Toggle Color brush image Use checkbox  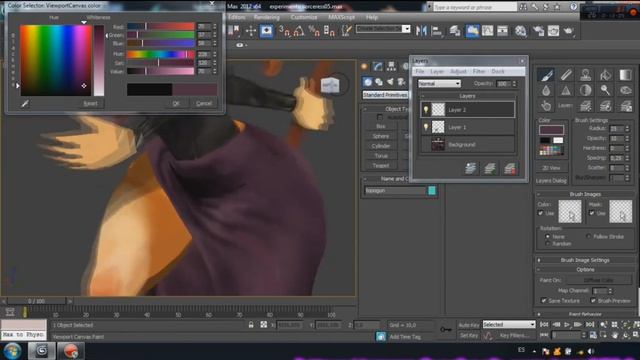541,213
